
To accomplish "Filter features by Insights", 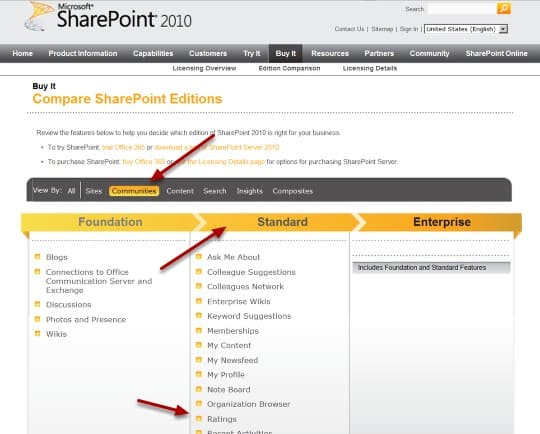I will coord(250,191).
